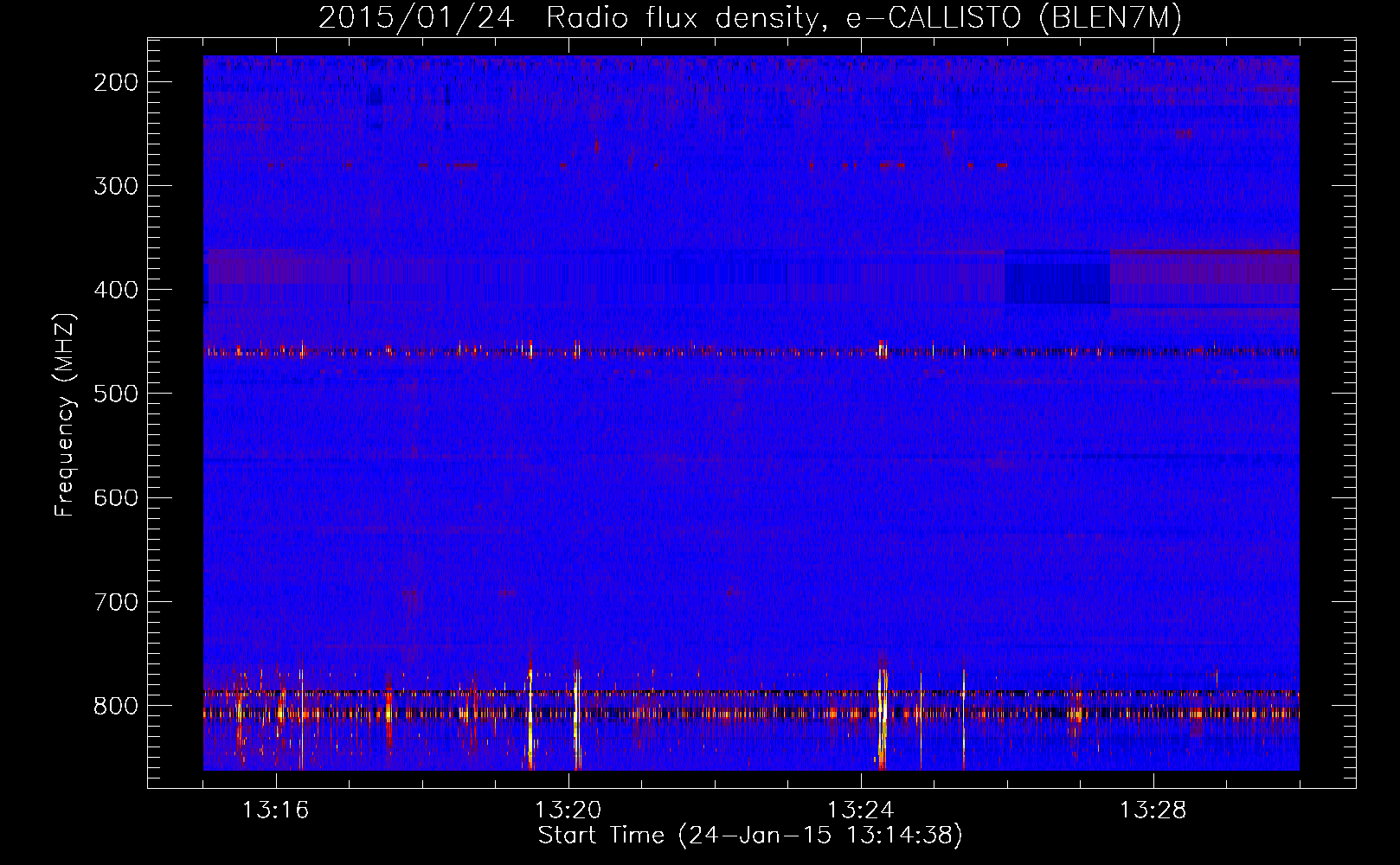Click the 500 frequency tick label
The width and height of the screenshot is (1400, 865).
pyautogui.click(x=116, y=394)
